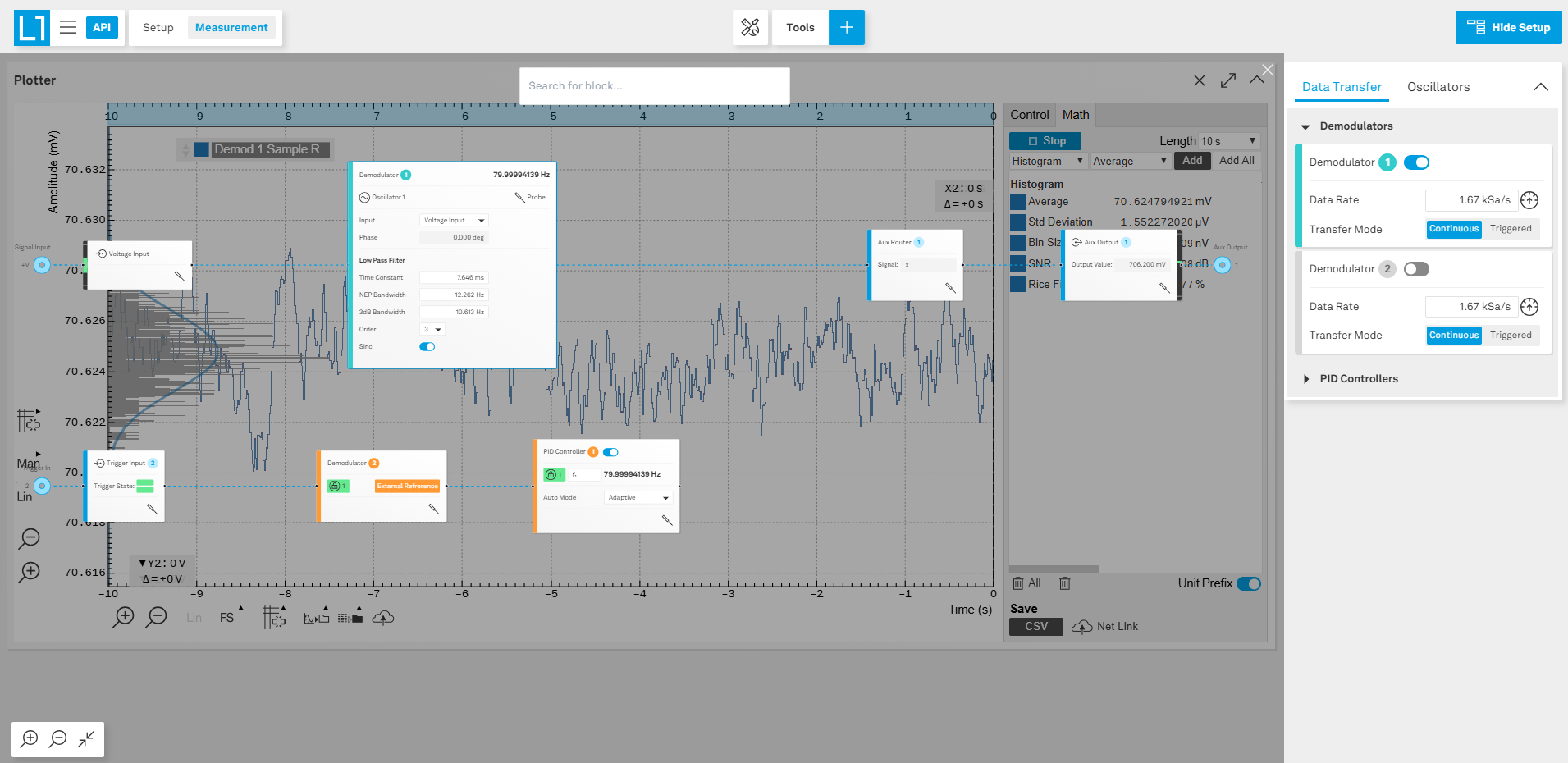This screenshot has width=1568, height=763.
Task: Click the CSV save button
Action: click(1035, 627)
